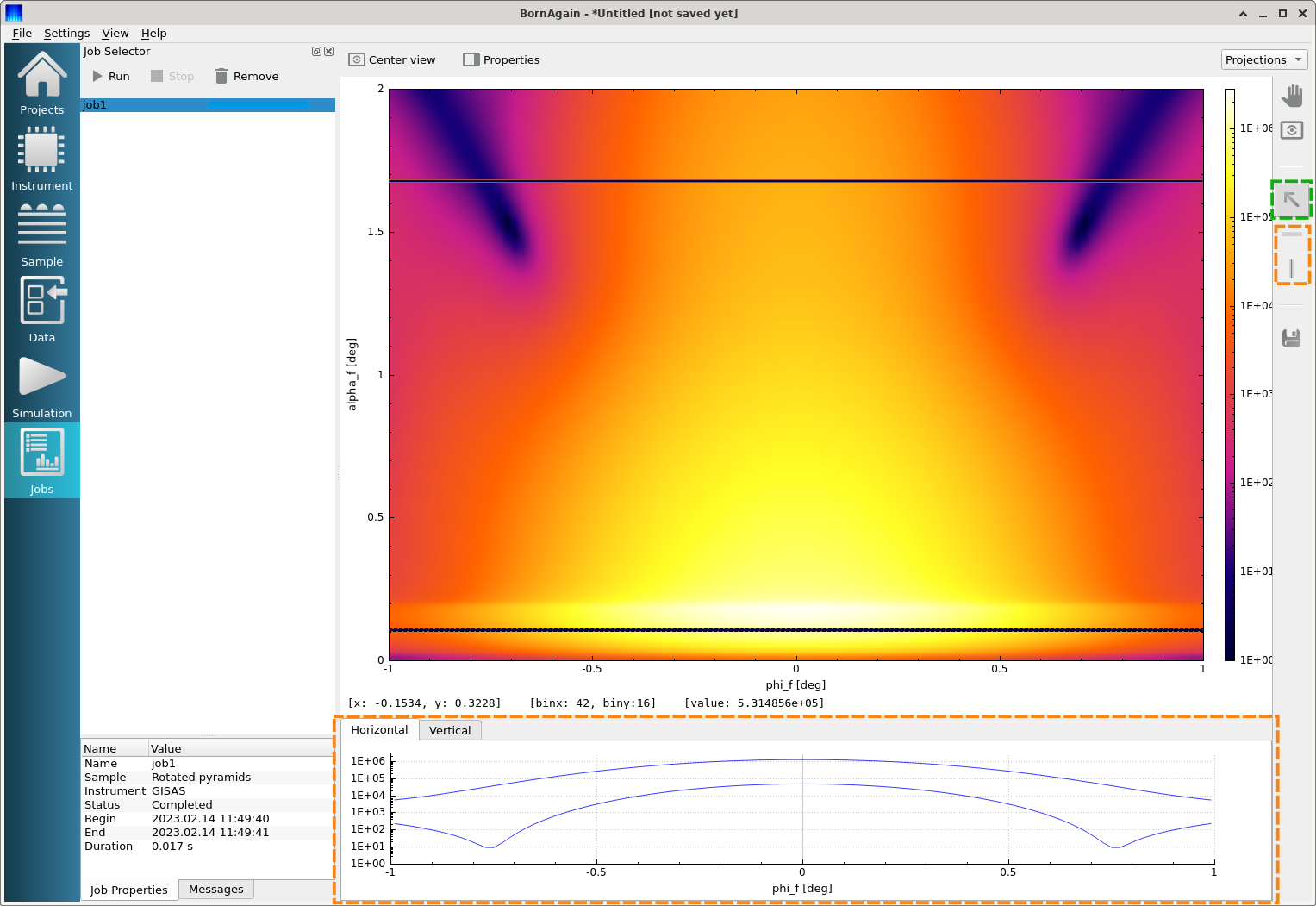Click the job1 name value in properties table
The width and height of the screenshot is (1316, 906).
pyautogui.click(x=164, y=763)
